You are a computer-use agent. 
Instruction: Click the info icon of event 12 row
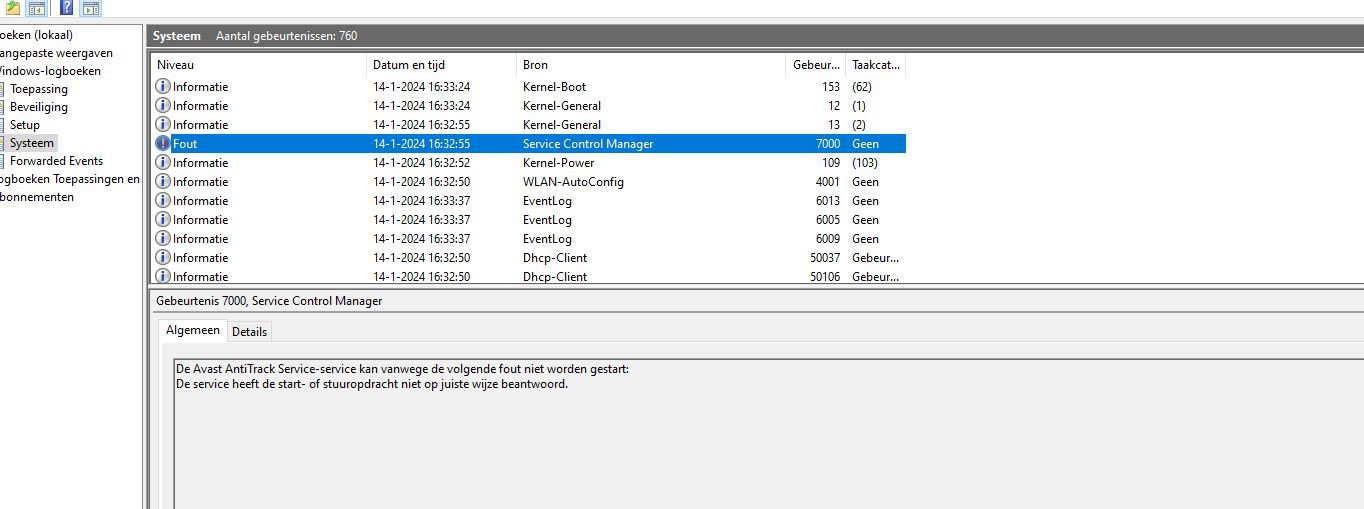[163, 105]
